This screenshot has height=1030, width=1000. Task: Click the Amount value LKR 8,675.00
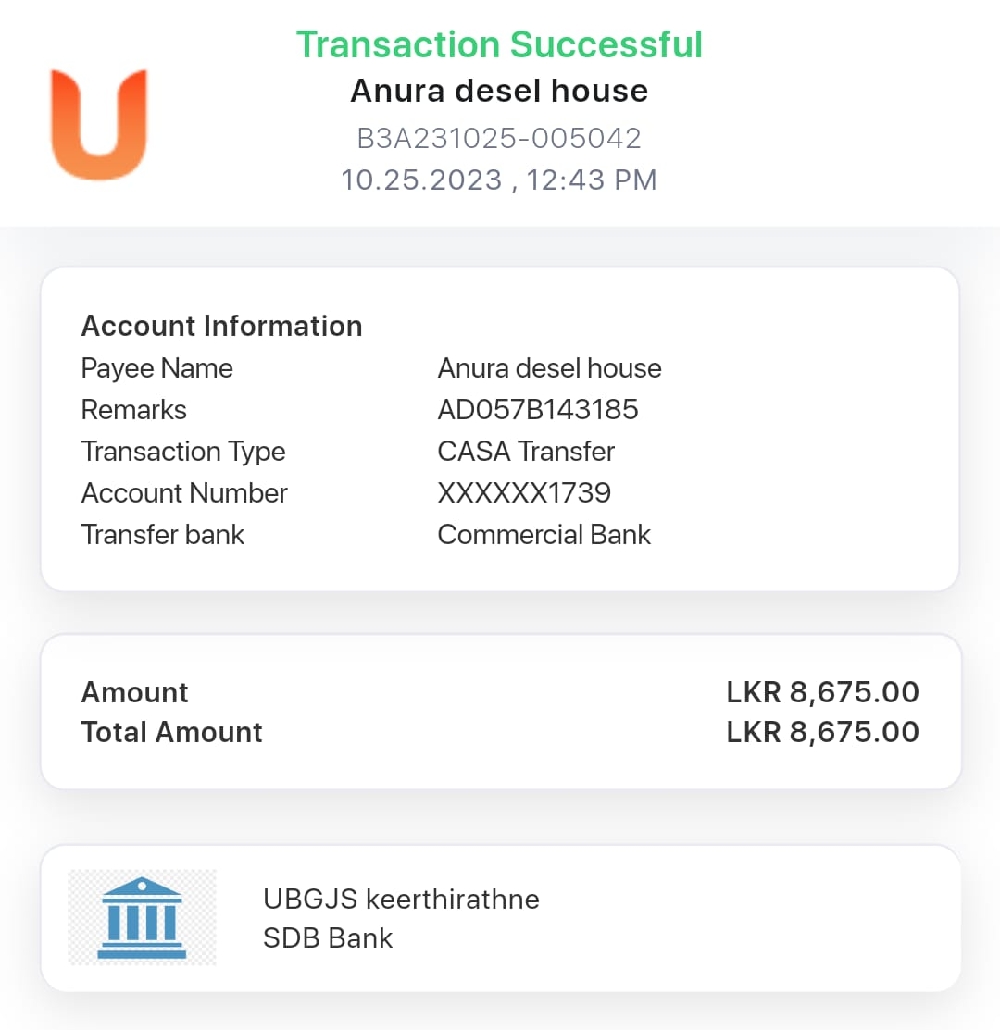(x=822, y=692)
